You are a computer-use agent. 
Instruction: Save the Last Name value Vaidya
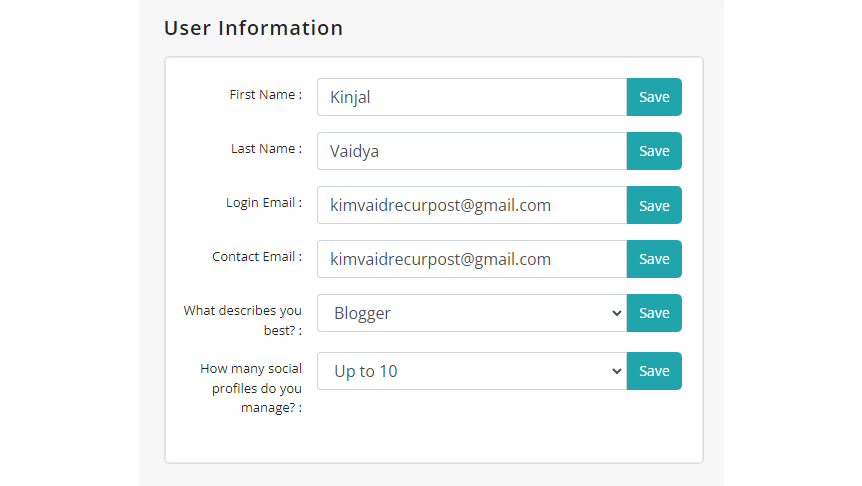654,151
